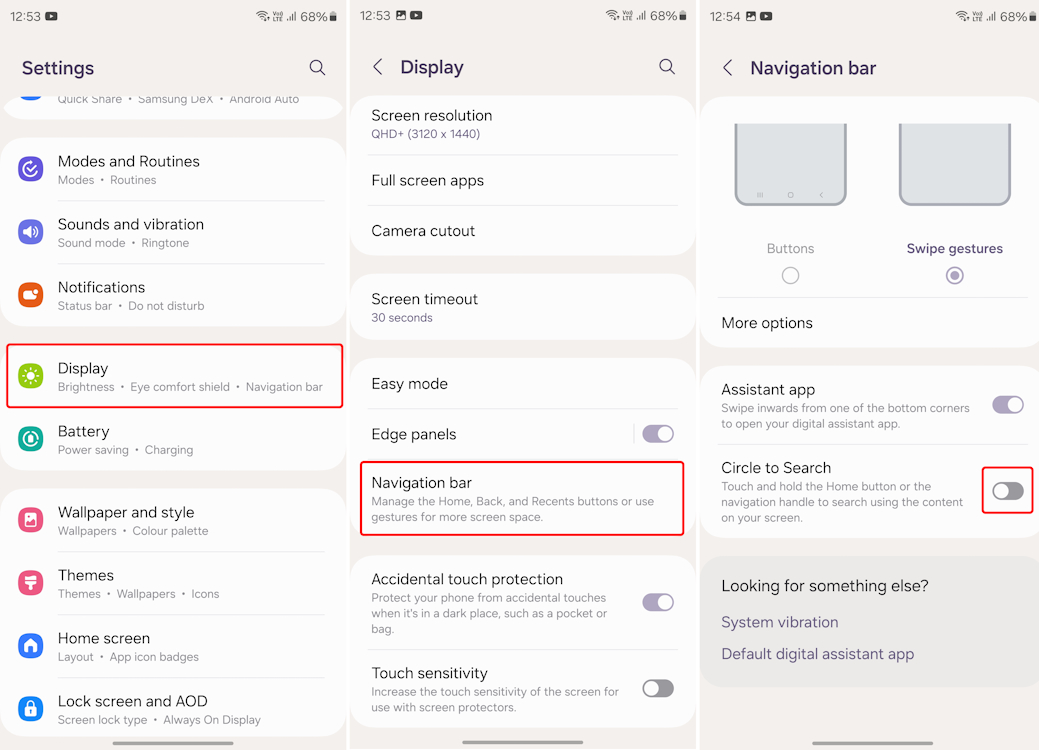Disable the Edge panels toggle

click(x=657, y=433)
